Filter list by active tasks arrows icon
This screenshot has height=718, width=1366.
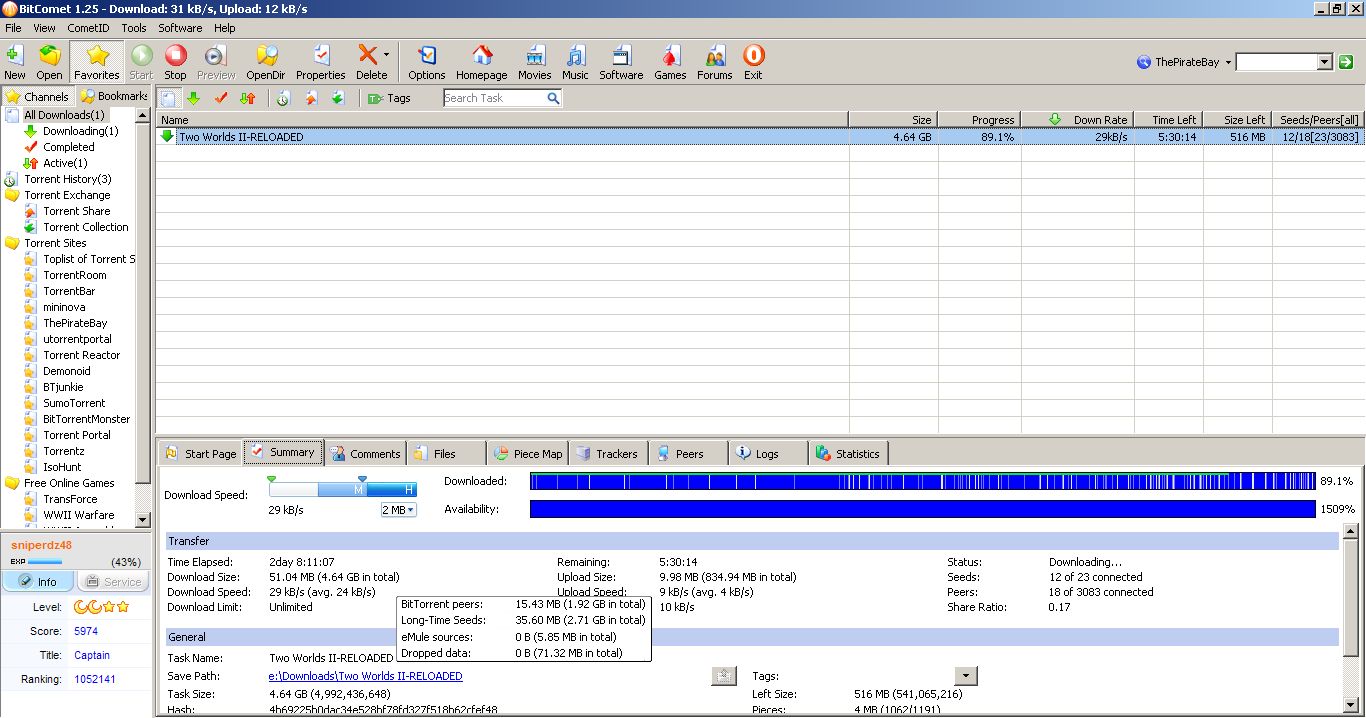[248, 98]
